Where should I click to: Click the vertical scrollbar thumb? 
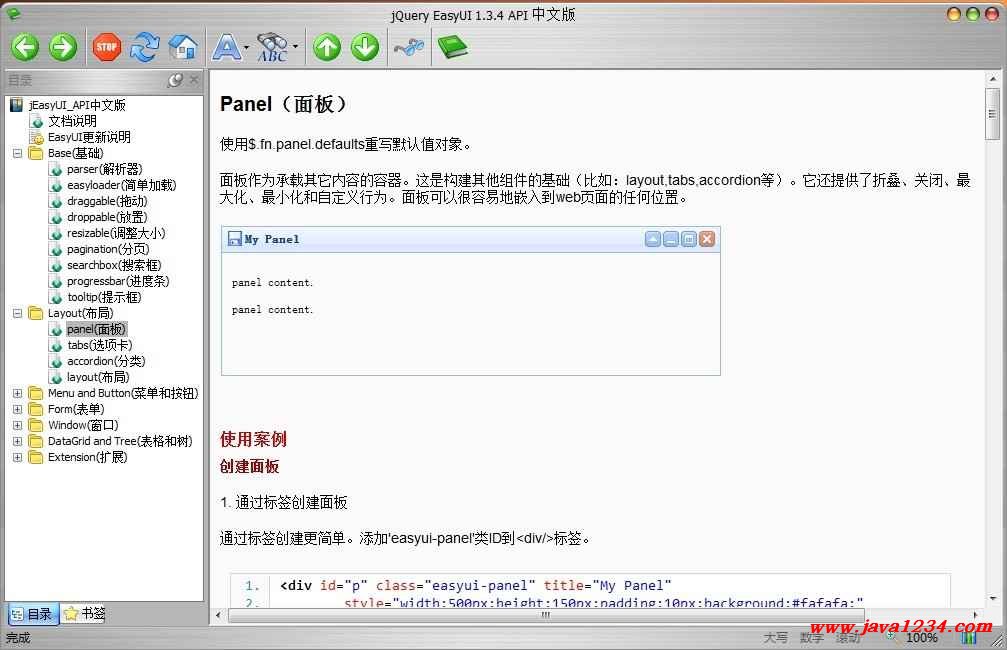pos(992,114)
